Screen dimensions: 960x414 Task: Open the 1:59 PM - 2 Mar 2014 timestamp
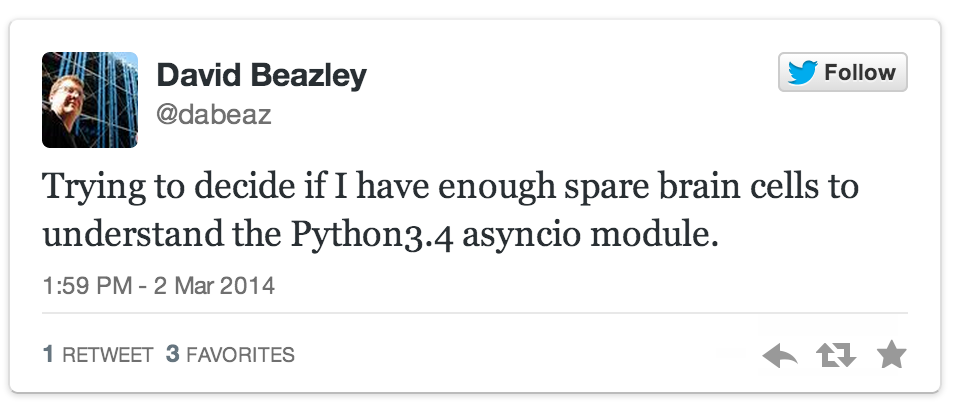point(159,286)
